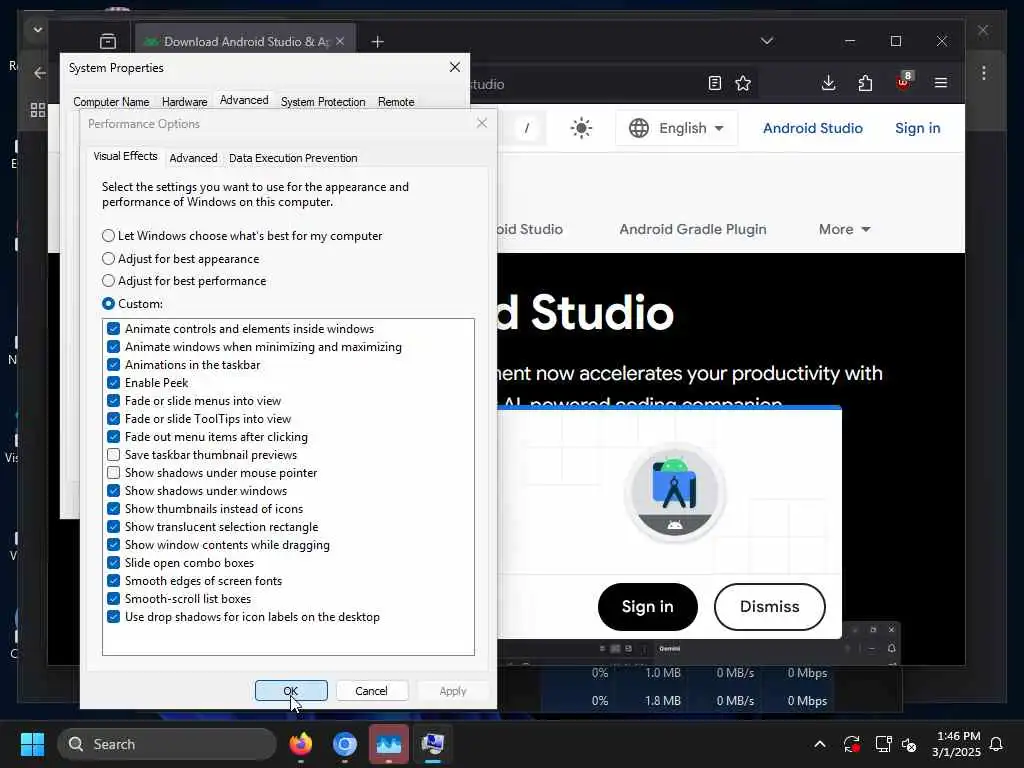Open the Firefox View icon beside the tab
1024x768 pixels.
pos(108,42)
